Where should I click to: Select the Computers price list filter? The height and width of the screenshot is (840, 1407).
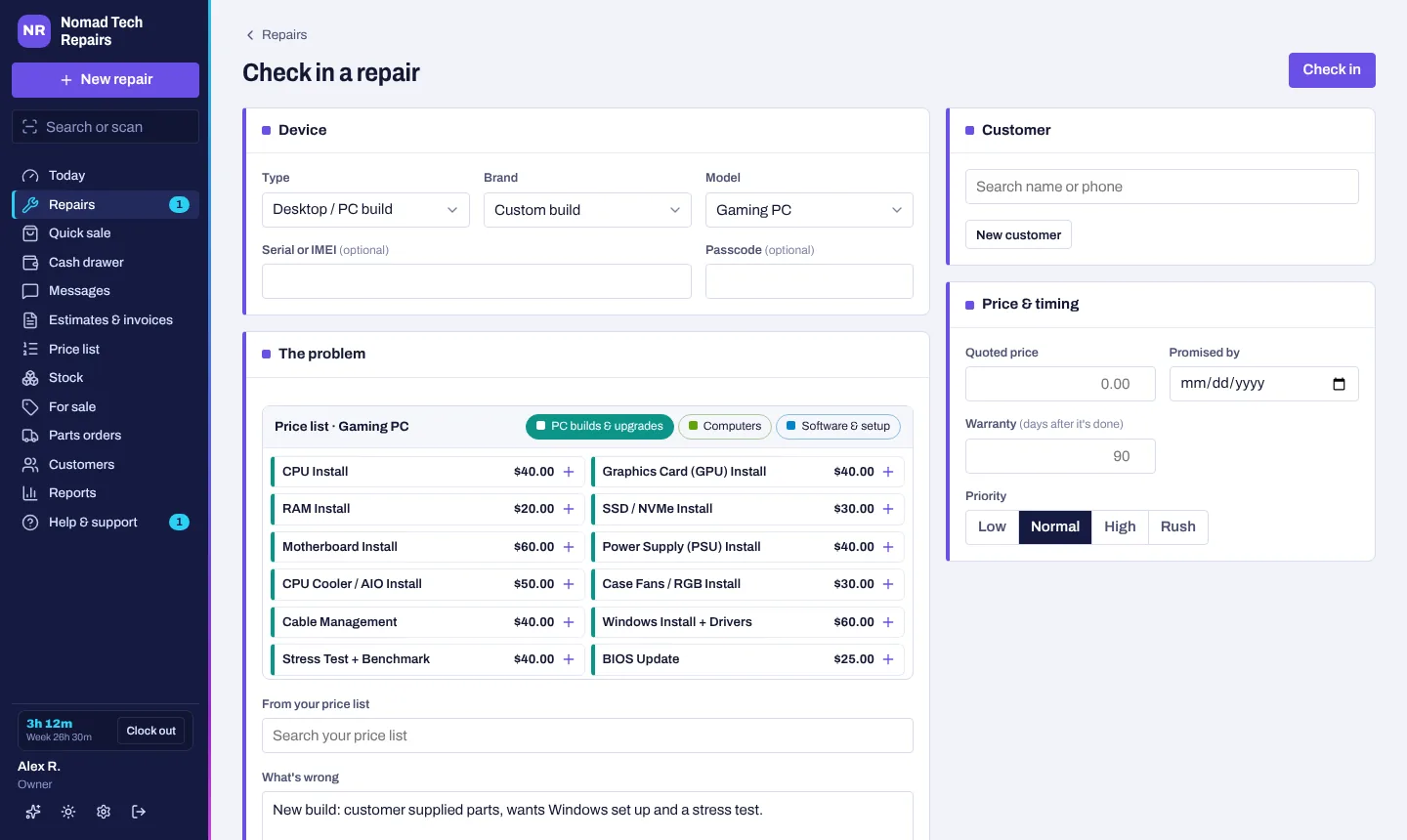tap(725, 427)
